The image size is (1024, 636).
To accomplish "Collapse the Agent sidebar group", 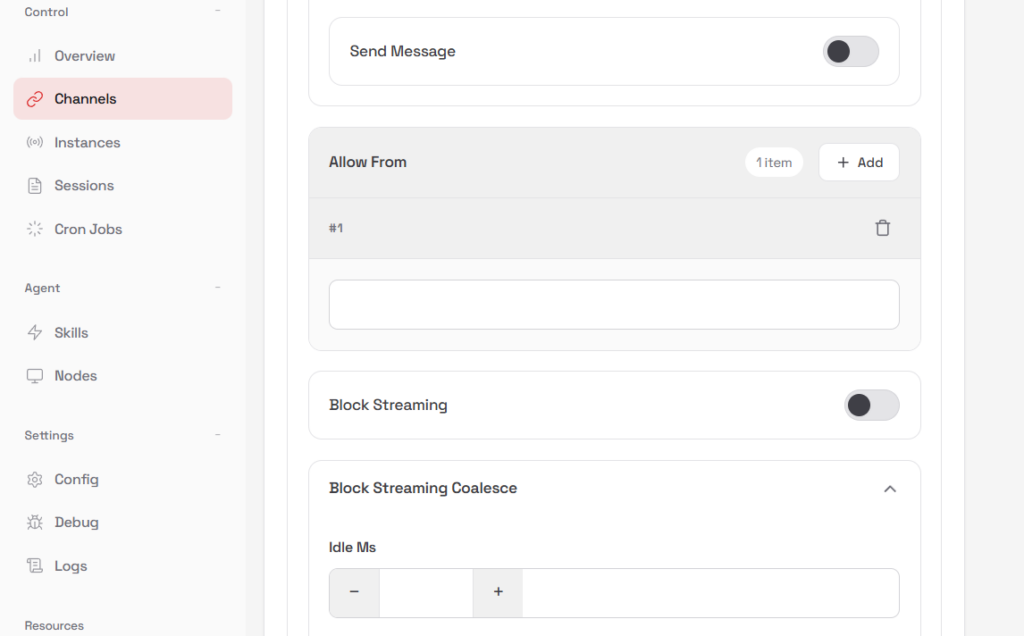I will (218, 288).
